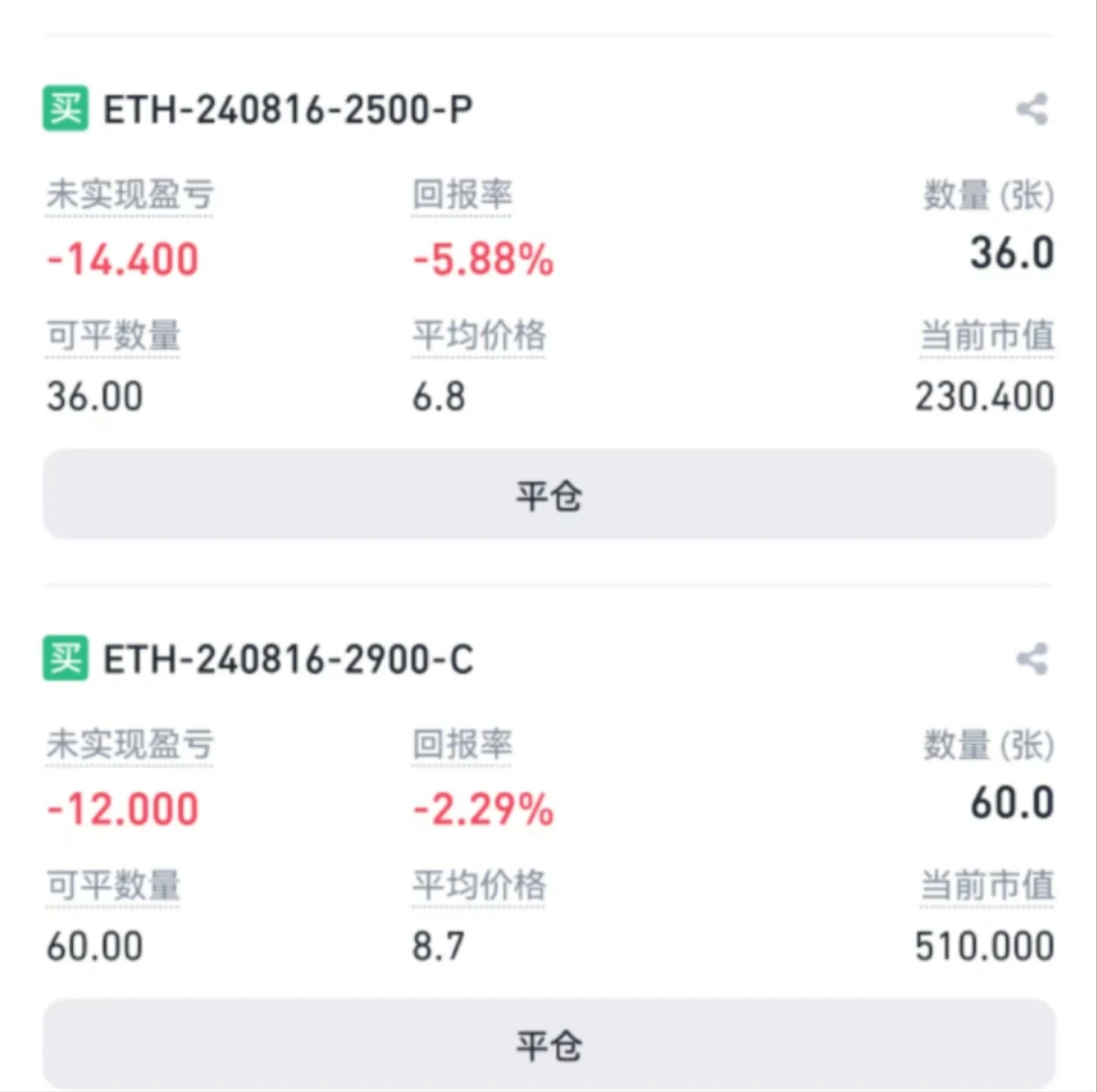Tap 当前市值 label in 2900-C card
This screenshot has width=1097, height=1092.
(x=987, y=885)
